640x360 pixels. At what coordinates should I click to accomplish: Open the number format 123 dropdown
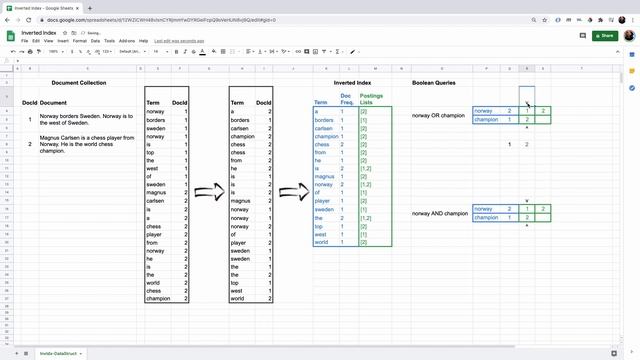[x=108, y=52]
